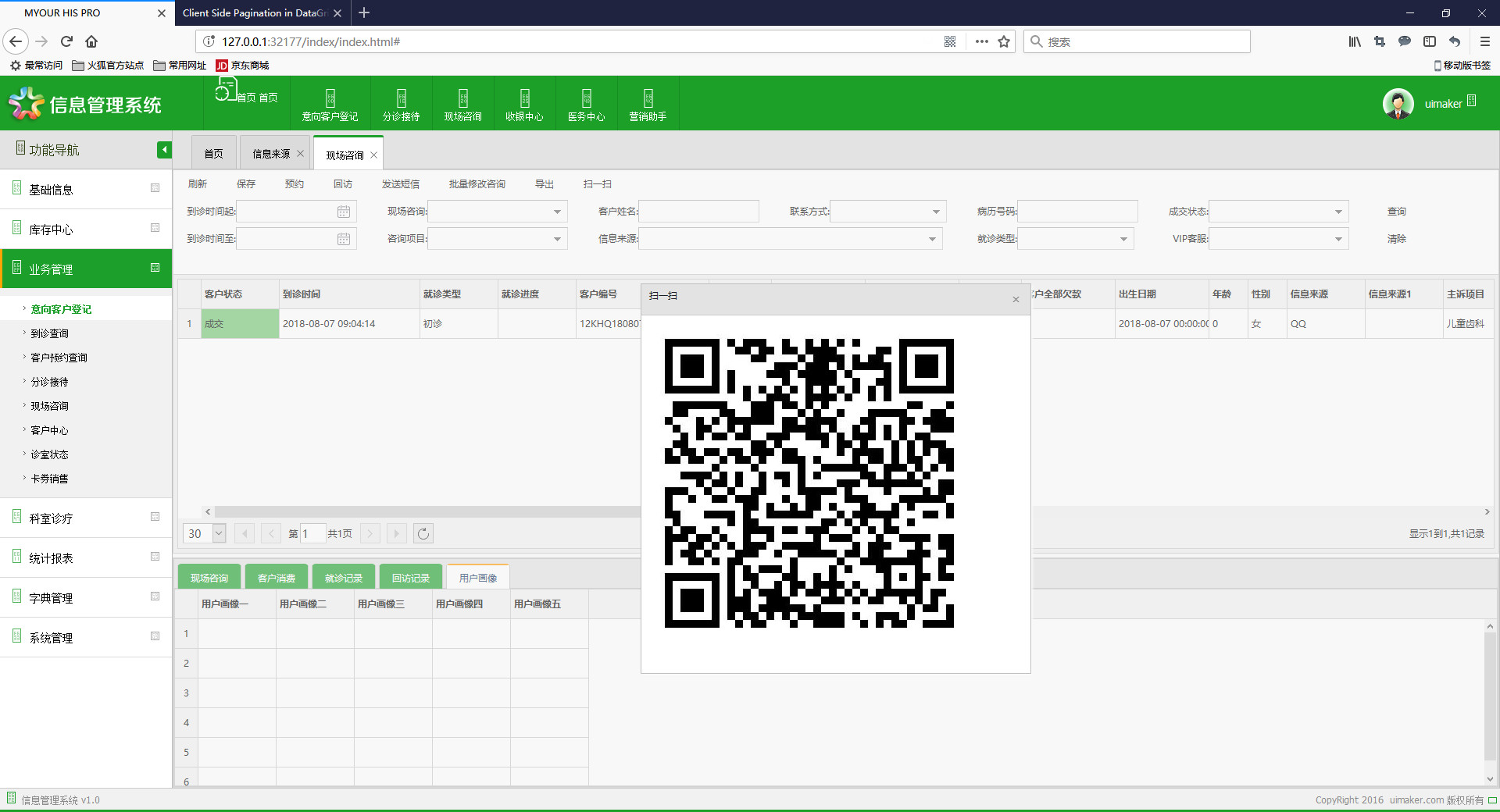Collapse the 功能导航 sidebar with the green arrow
Image resolution: width=1500 pixels, height=812 pixels.
tap(164, 150)
